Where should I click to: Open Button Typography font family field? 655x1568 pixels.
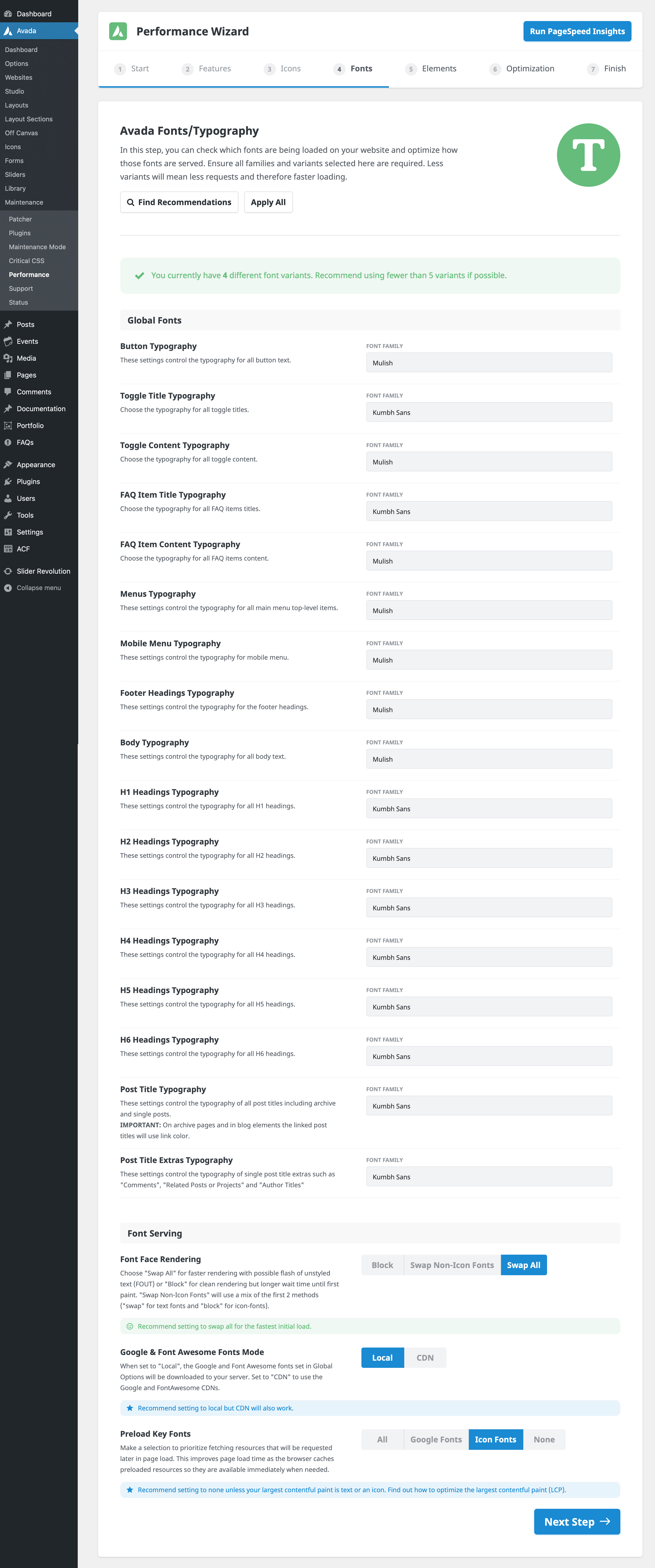click(489, 363)
